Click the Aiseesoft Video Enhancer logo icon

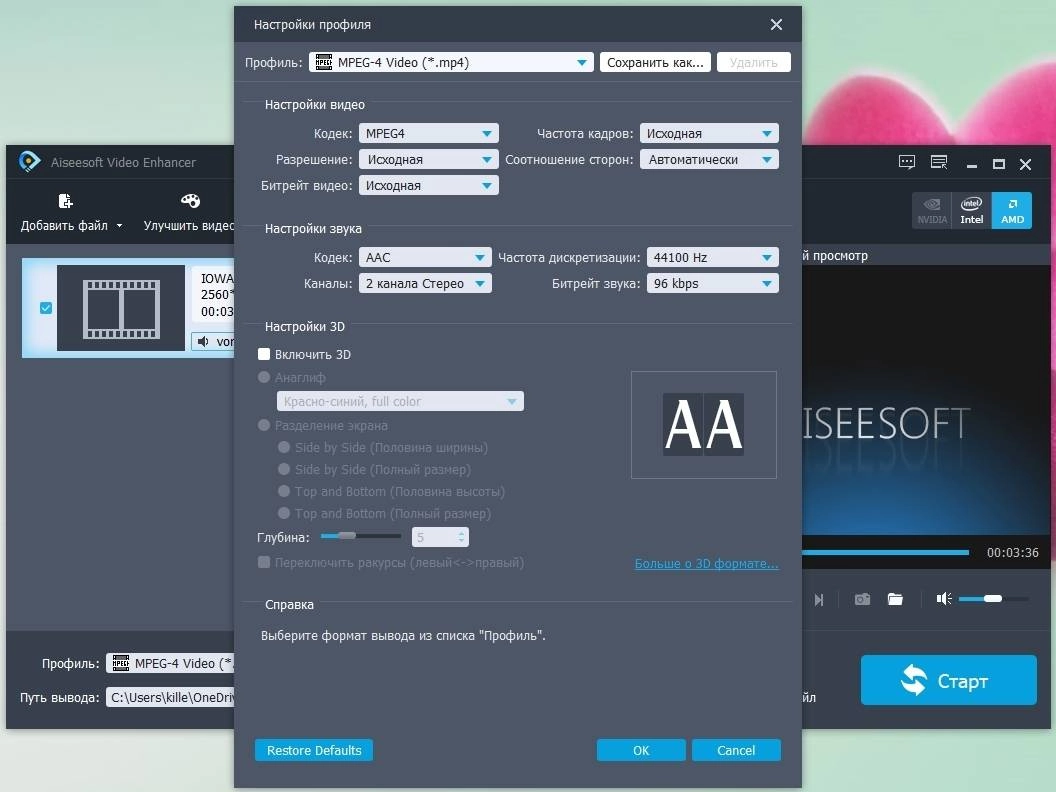click(30, 162)
